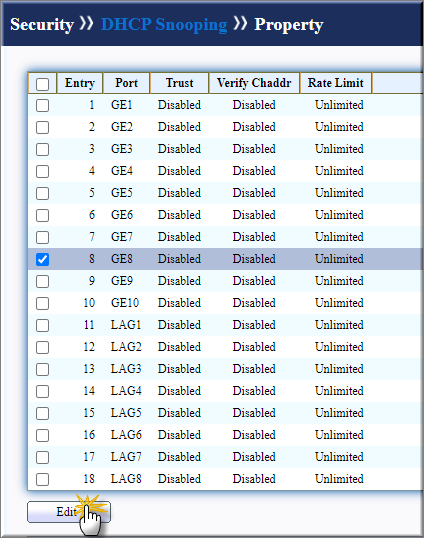This screenshot has width=424, height=538.
Task: Click the Edit button
Action: (69, 512)
